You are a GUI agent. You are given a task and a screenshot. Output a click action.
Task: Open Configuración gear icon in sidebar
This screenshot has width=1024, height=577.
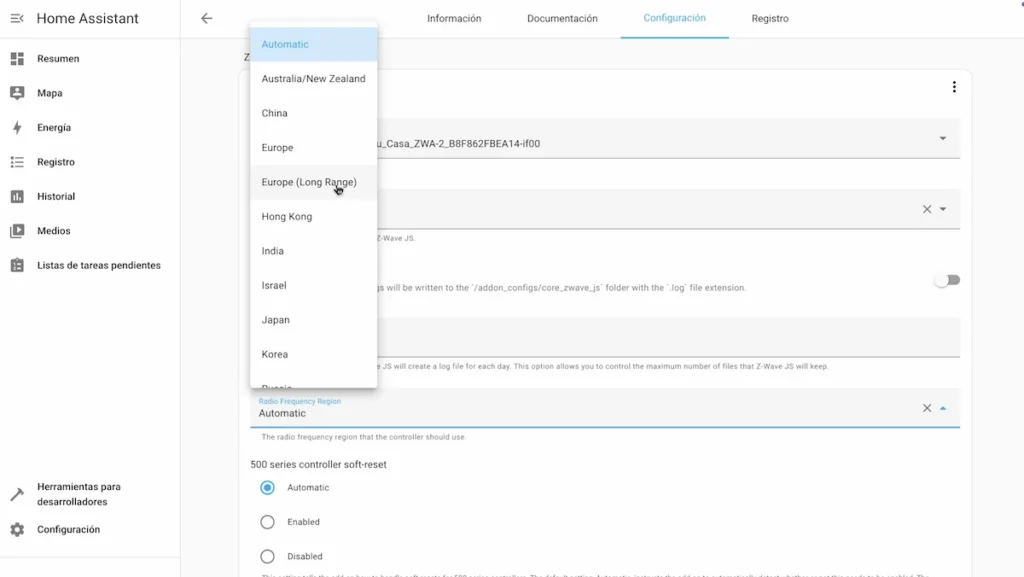coord(17,529)
